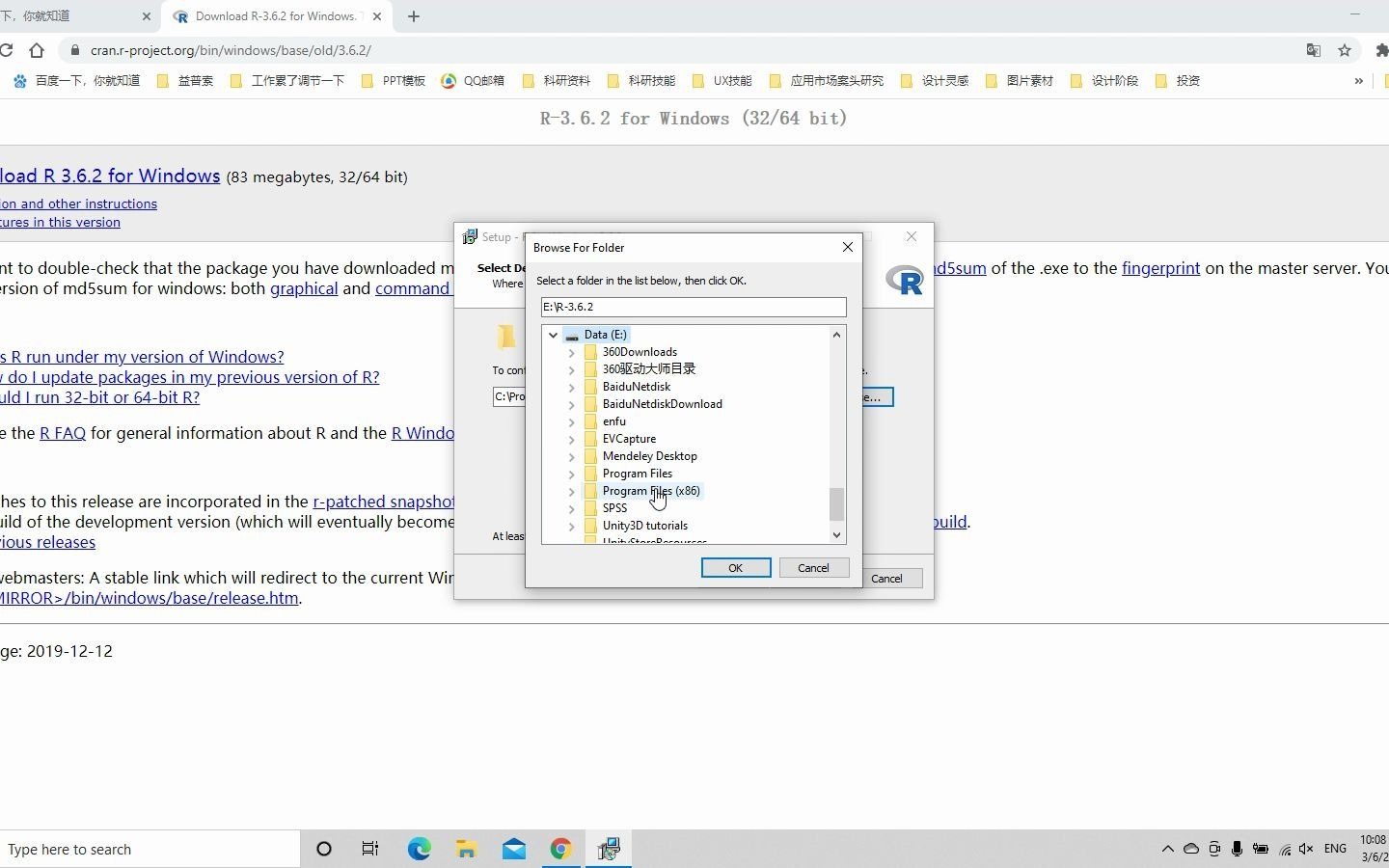This screenshot has width=1389, height=868.
Task: Switch to the Download R-3.6.2 tab
Action: [275, 16]
